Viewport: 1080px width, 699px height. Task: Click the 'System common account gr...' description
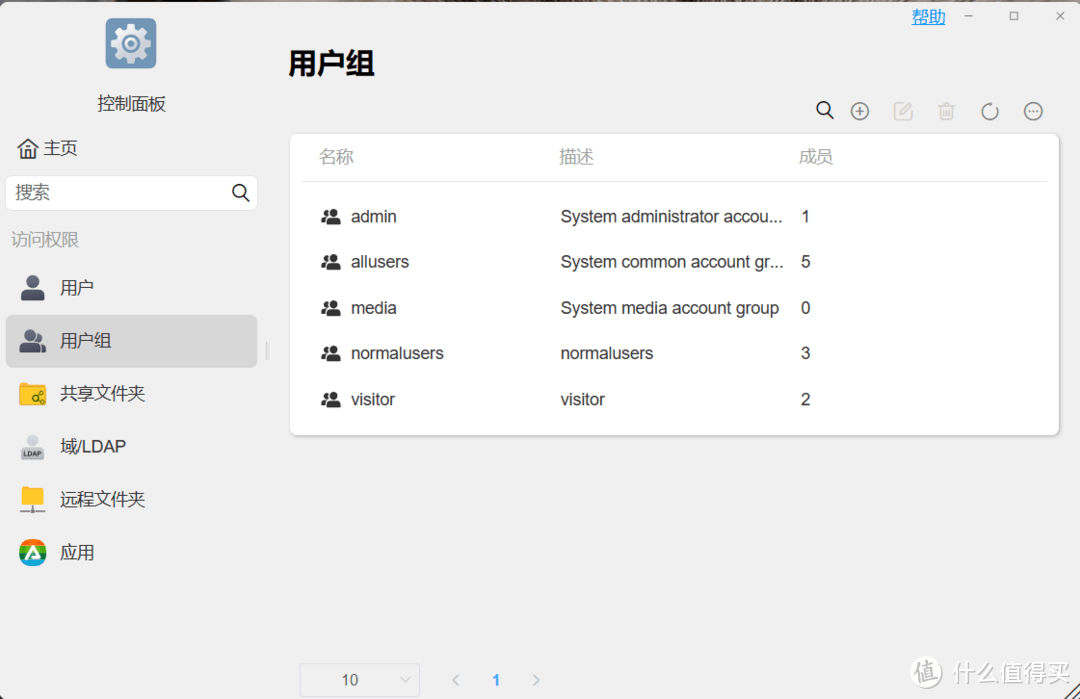[x=672, y=262]
